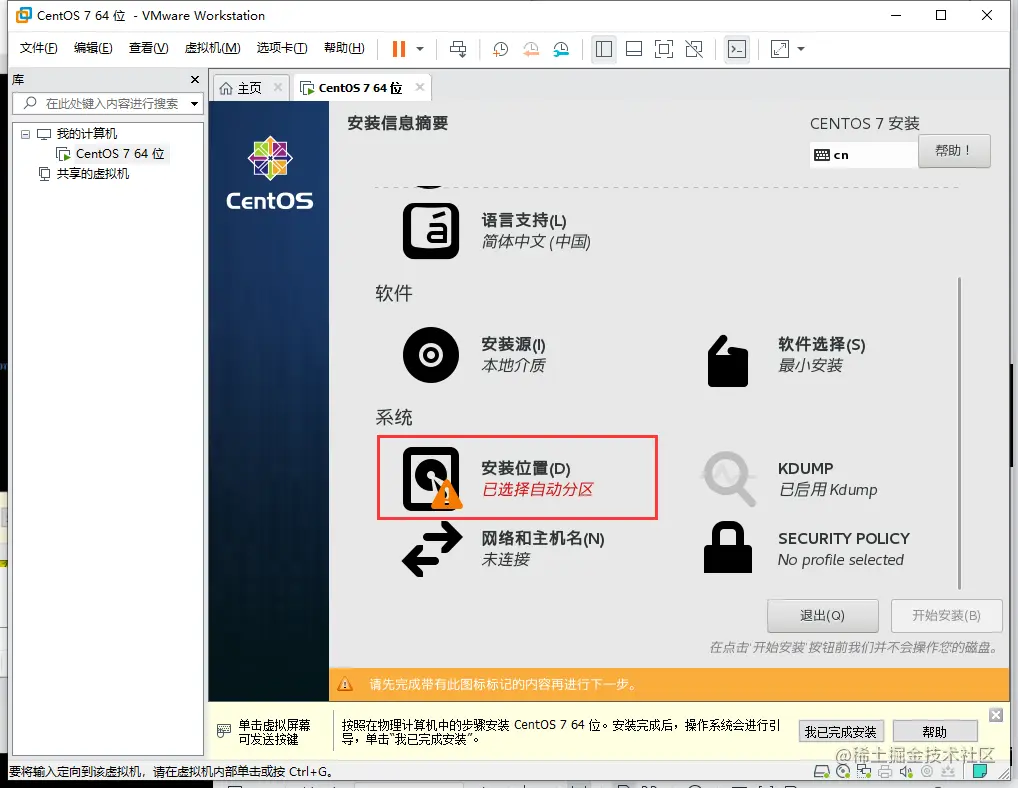Toggle the library sidebar view icon
Screen dimensions: 1018x788
coord(604,49)
